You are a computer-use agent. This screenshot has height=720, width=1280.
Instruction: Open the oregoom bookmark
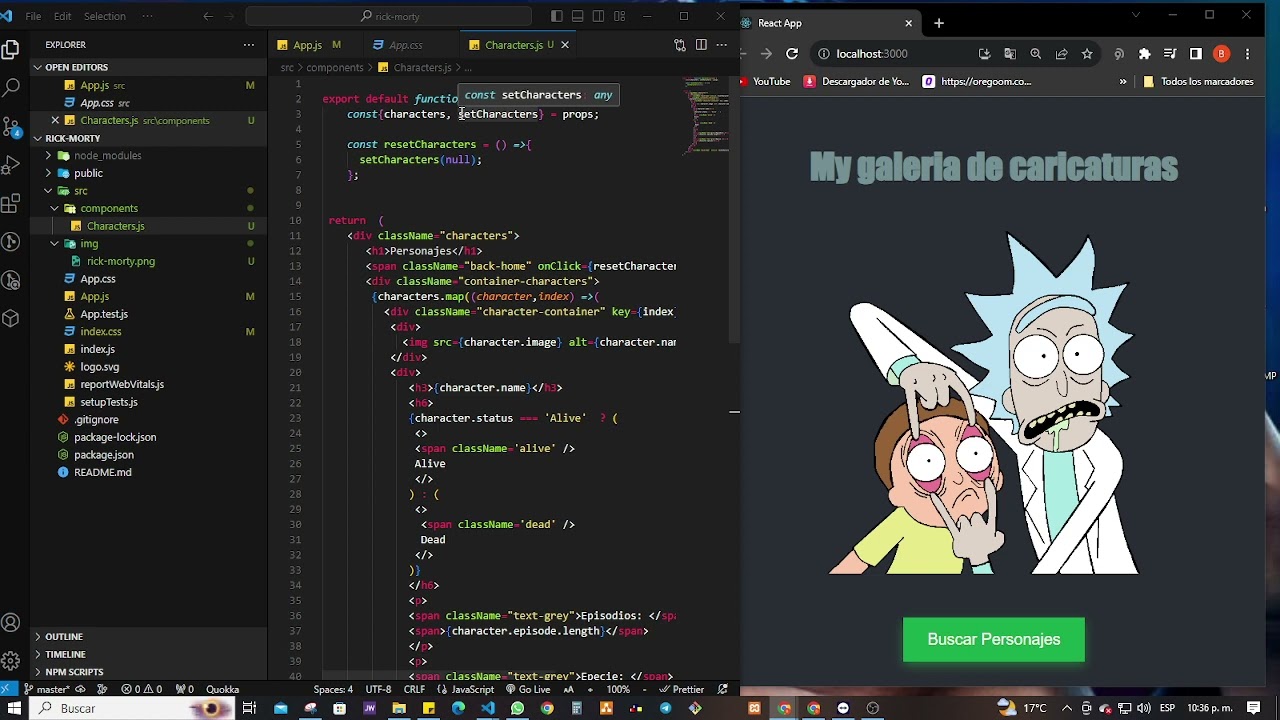pyautogui.click(x=976, y=82)
